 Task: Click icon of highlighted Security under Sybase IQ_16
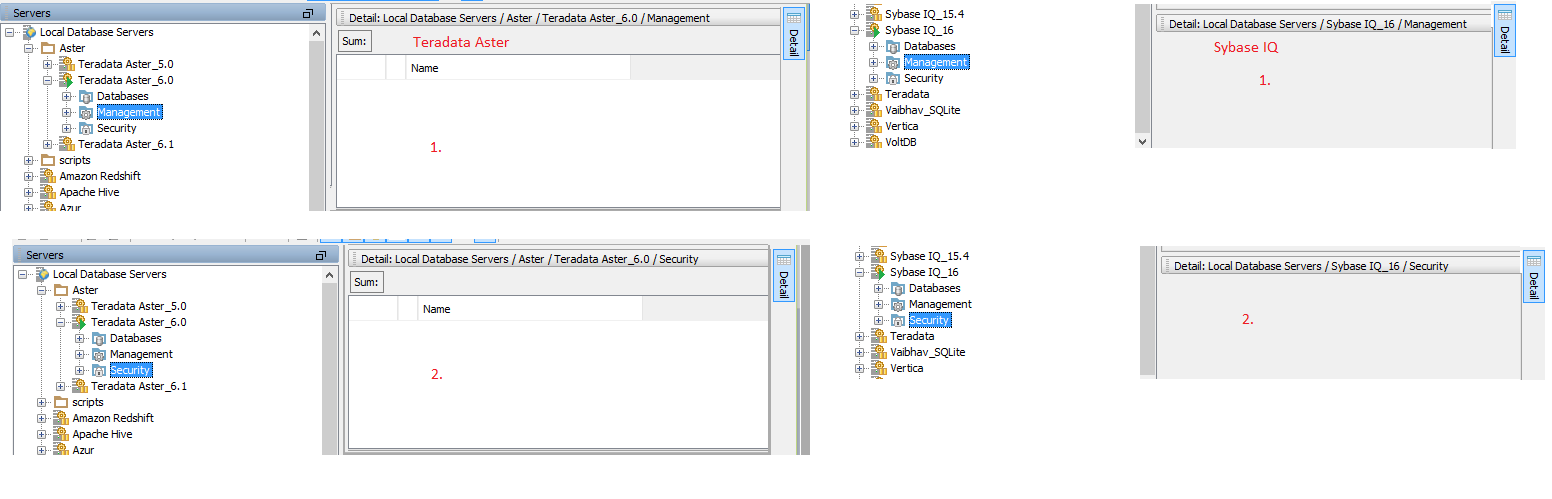point(898,320)
